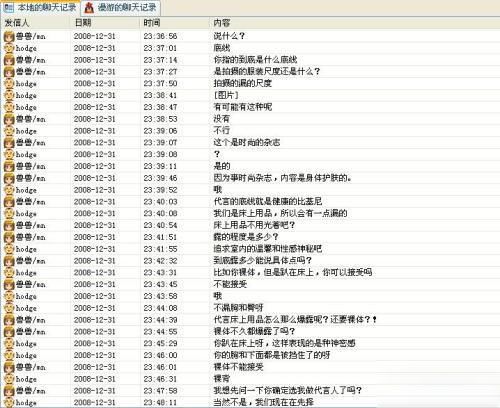
Task: Click hodge avatar in 23:41:55 row
Action: pyautogui.click(x=9, y=249)
